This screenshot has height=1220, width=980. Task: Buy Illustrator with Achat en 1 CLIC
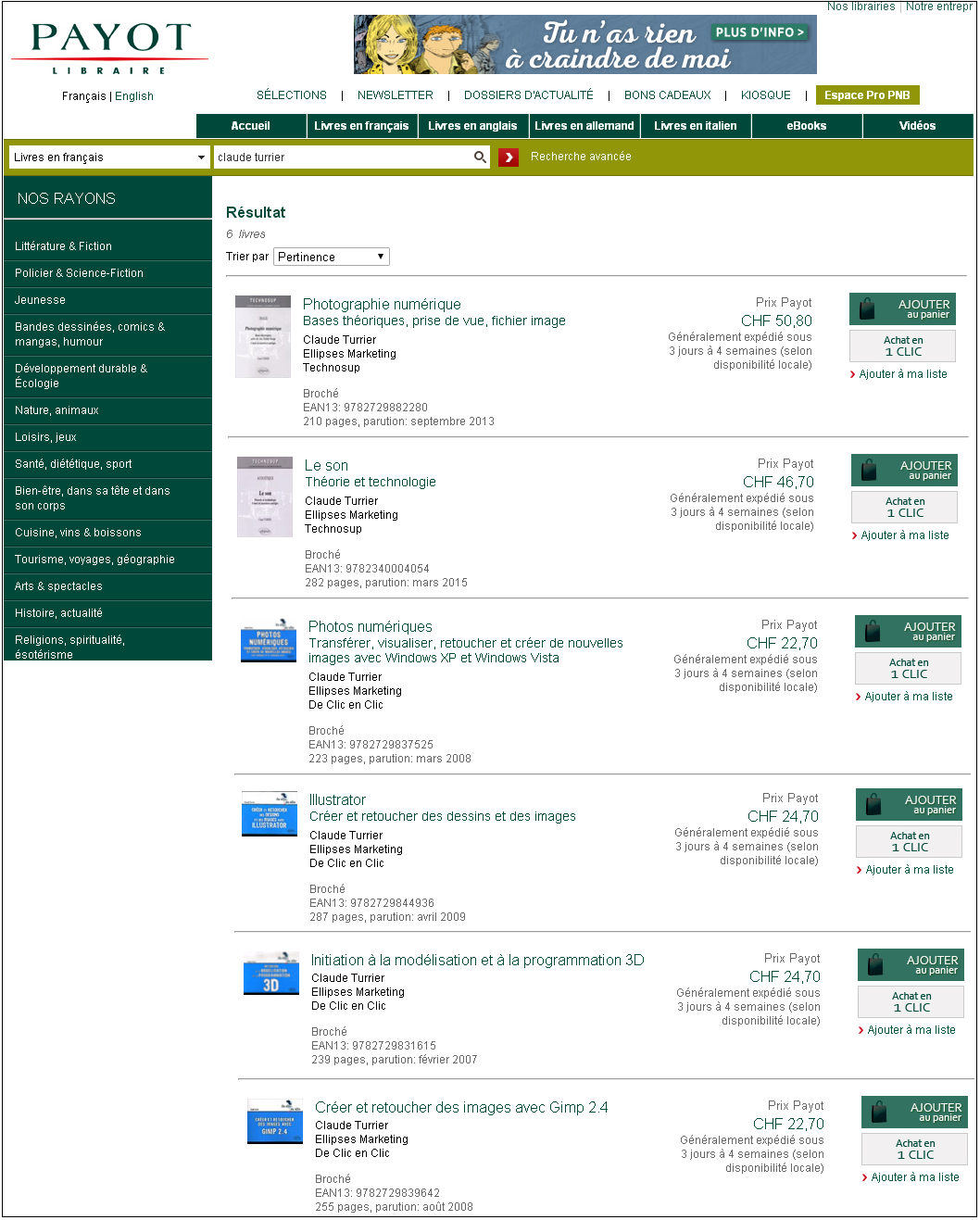coord(909,842)
